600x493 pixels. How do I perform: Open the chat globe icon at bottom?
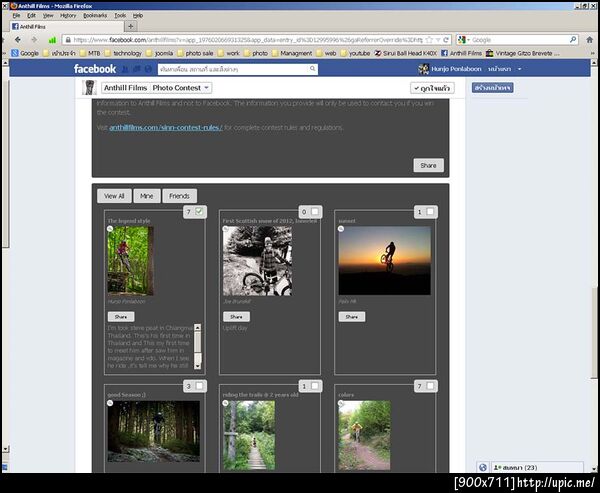tap(483, 467)
